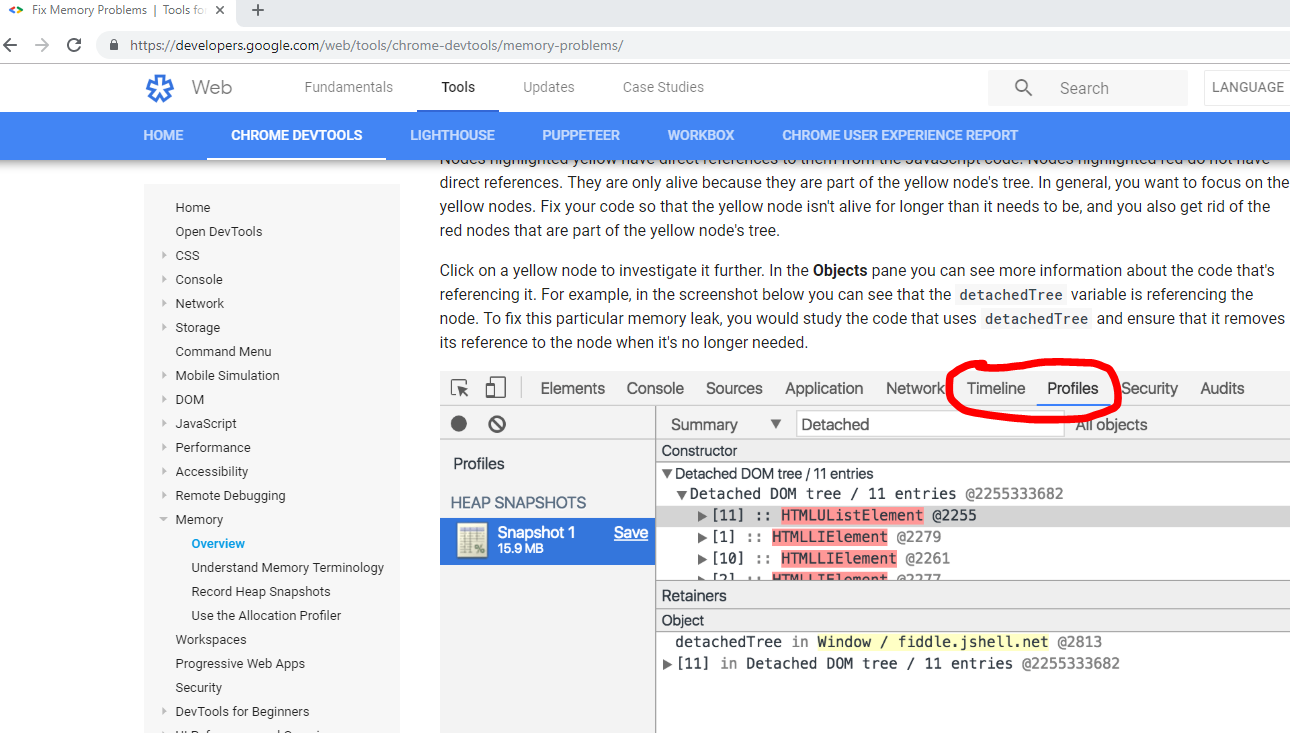The height and width of the screenshot is (733, 1290).
Task: Reload the page with the refresh icon
Action: pos(71,44)
